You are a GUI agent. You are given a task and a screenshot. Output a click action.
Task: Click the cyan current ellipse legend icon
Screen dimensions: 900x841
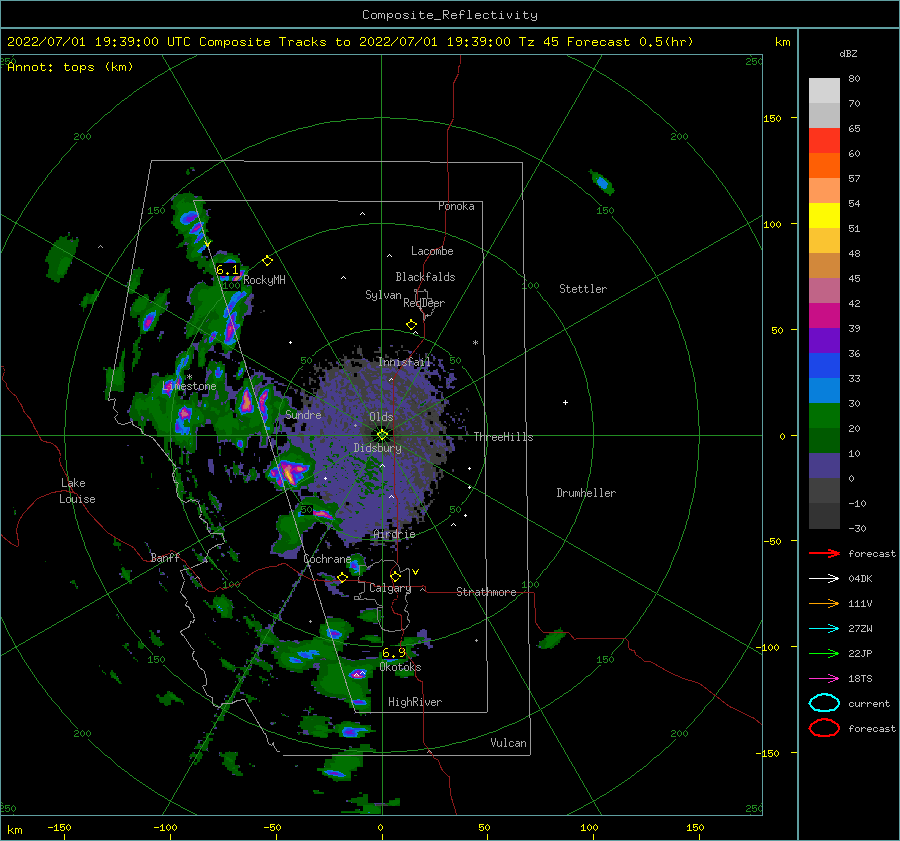coord(824,703)
